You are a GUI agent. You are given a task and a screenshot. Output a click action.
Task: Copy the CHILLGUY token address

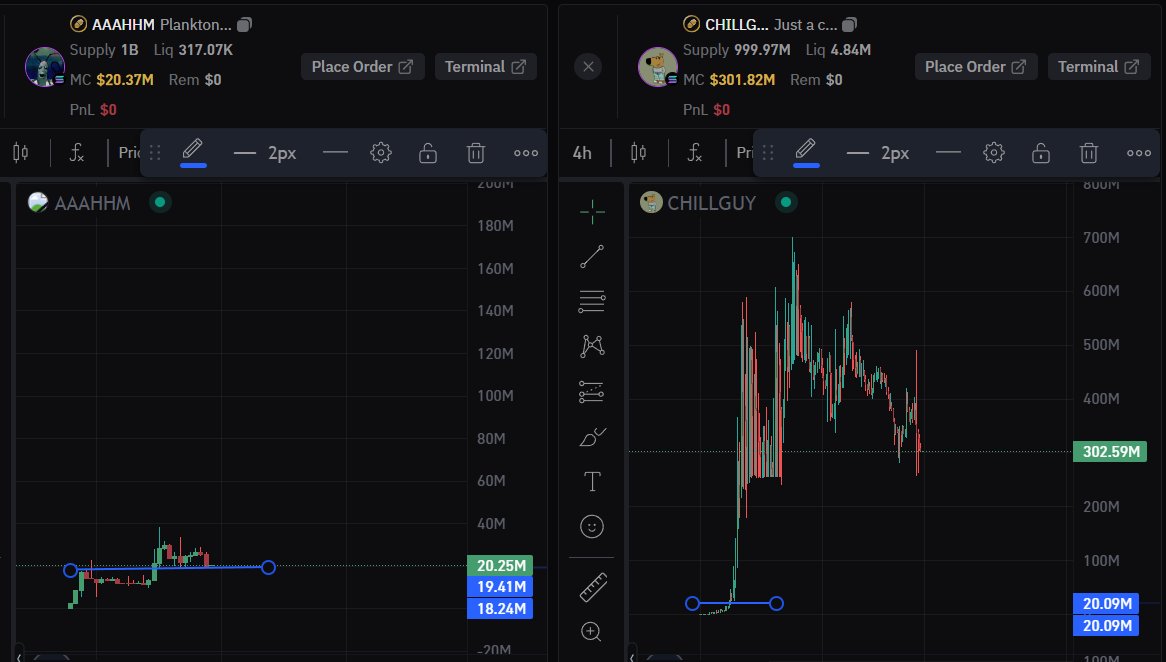[849, 25]
